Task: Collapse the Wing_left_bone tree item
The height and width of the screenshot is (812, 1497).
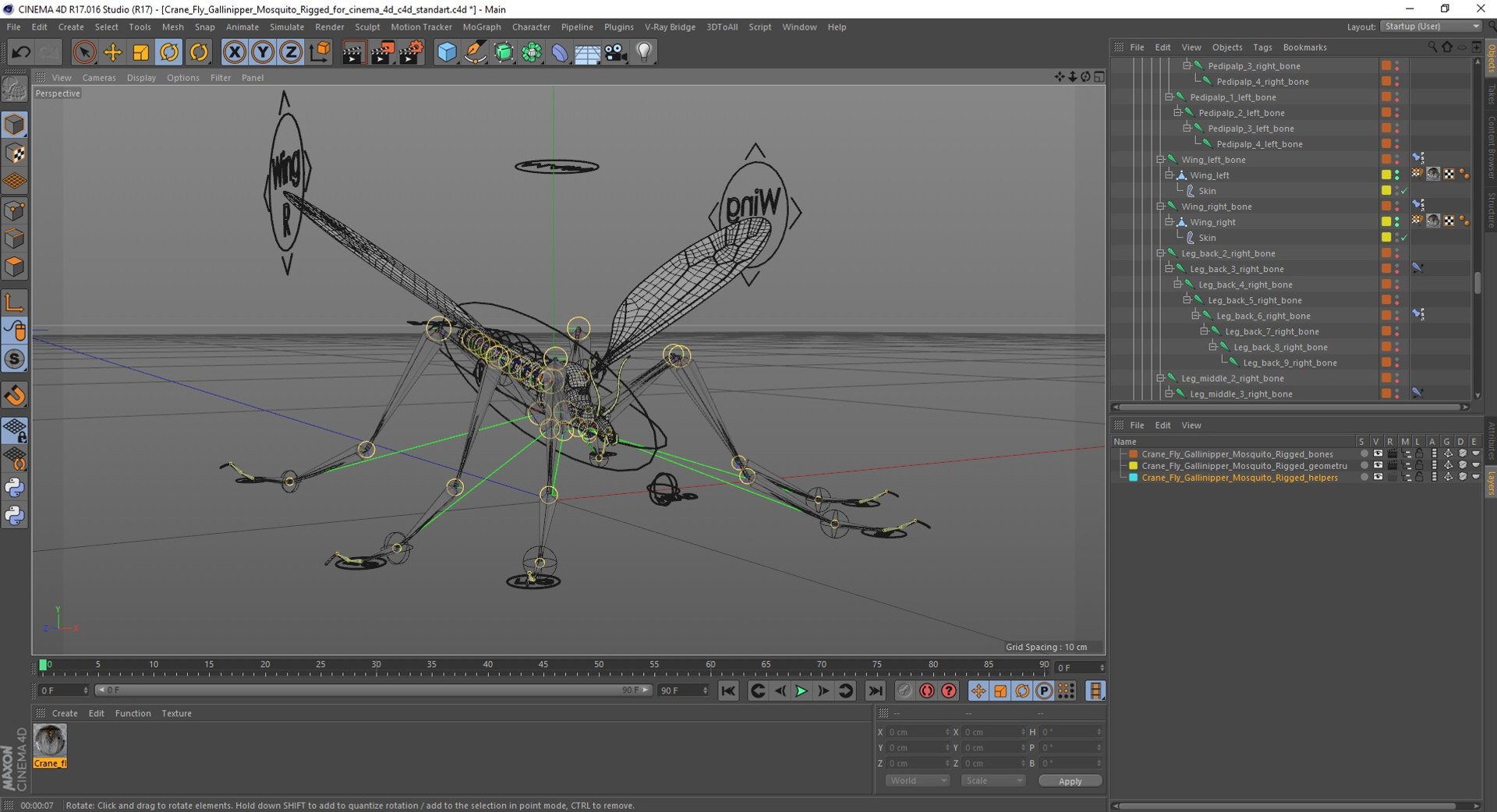Action: [x=1160, y=160]
